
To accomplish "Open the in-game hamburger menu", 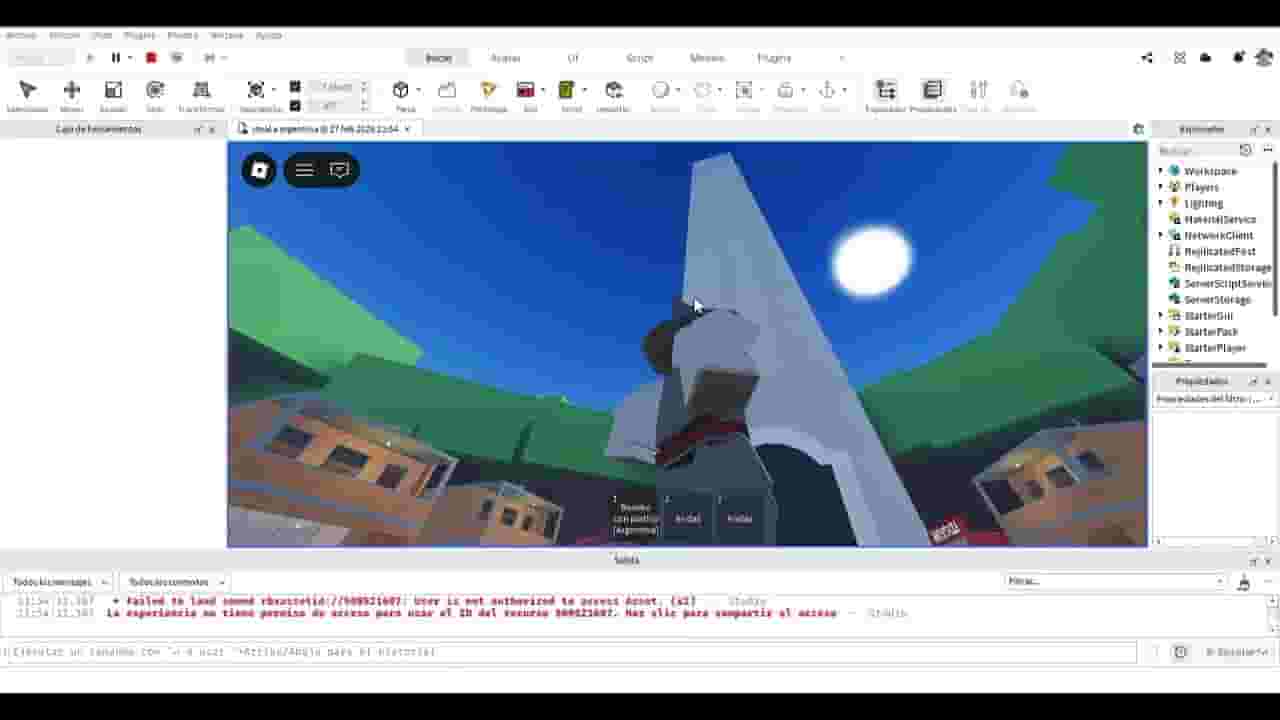I will (304, 170).
